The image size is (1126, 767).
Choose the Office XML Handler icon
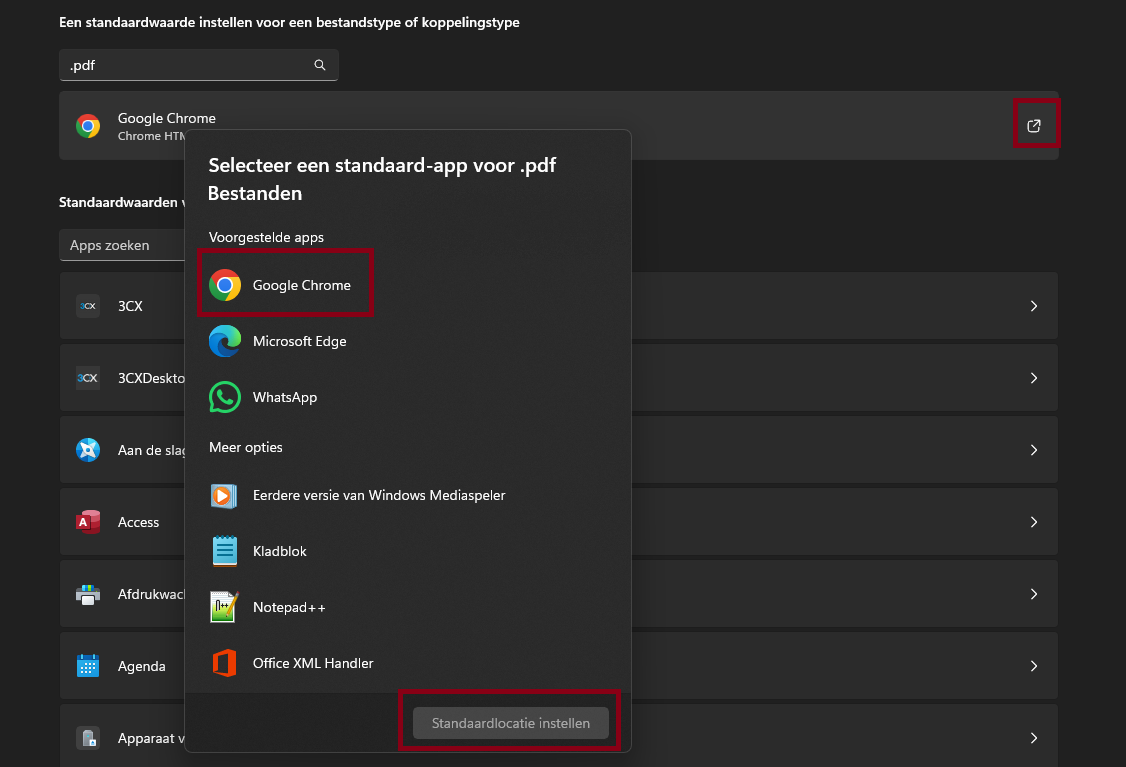tap(224, 663)
